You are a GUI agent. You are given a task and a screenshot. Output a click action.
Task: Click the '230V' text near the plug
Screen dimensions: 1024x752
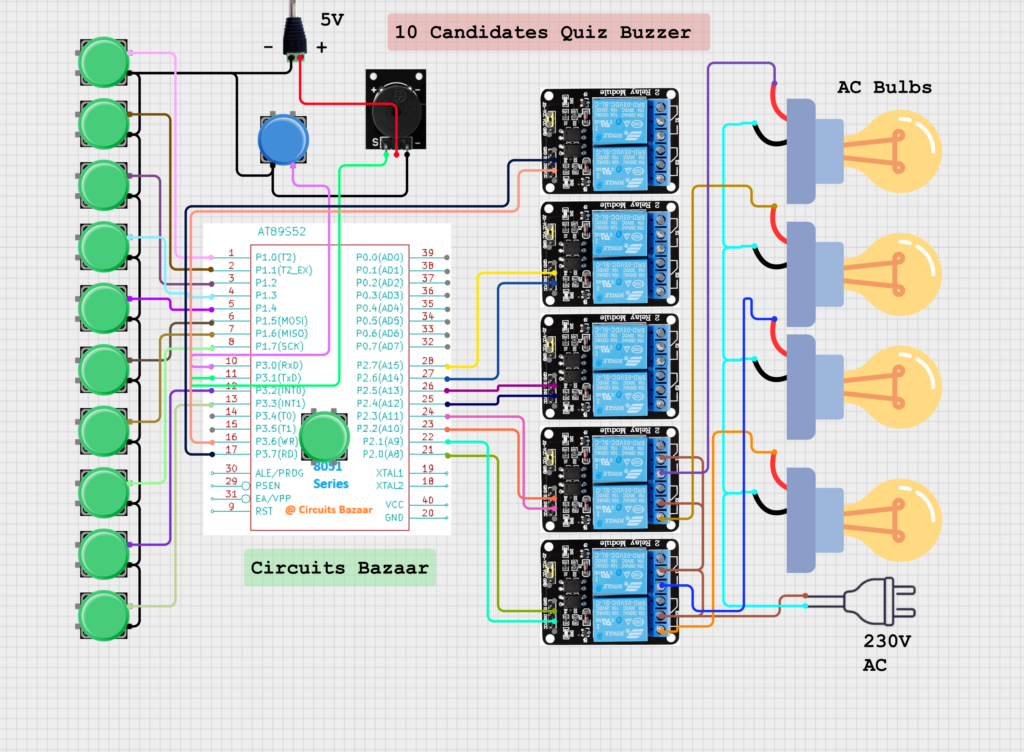[887, 641]
